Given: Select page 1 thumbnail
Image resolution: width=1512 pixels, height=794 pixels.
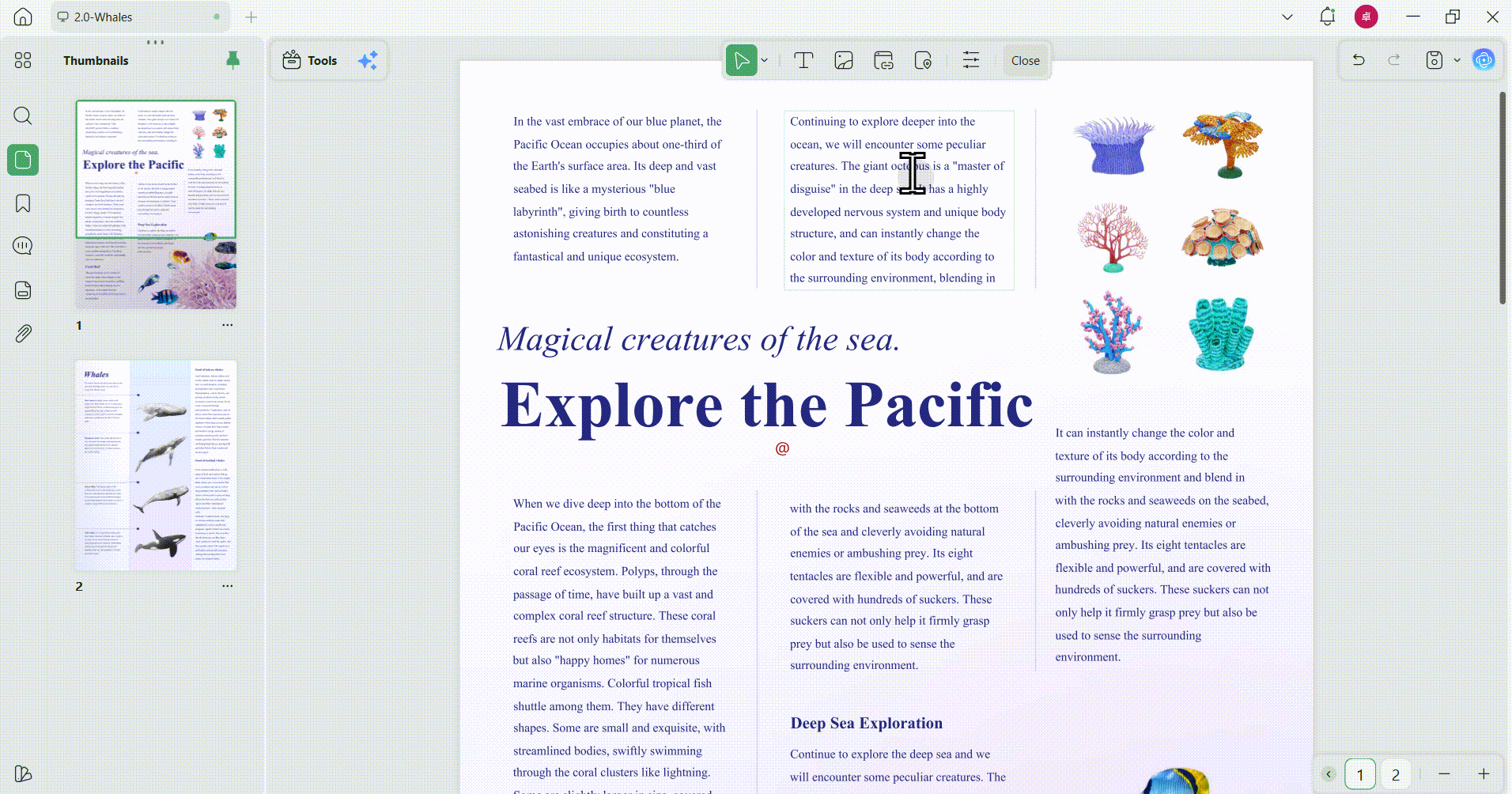Looking at the screenshot, I should coord(156,205).
